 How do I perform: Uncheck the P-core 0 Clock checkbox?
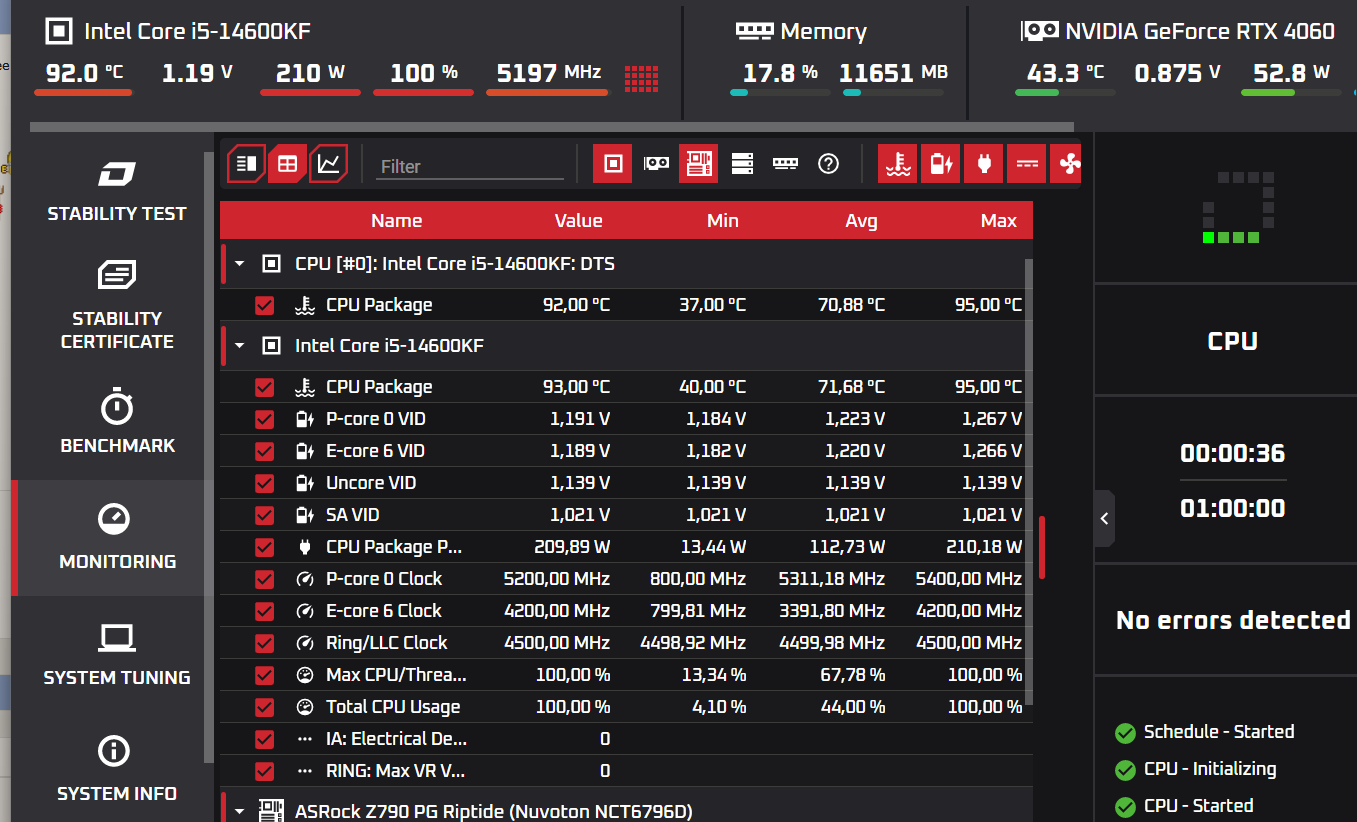[x=264, y=579]
